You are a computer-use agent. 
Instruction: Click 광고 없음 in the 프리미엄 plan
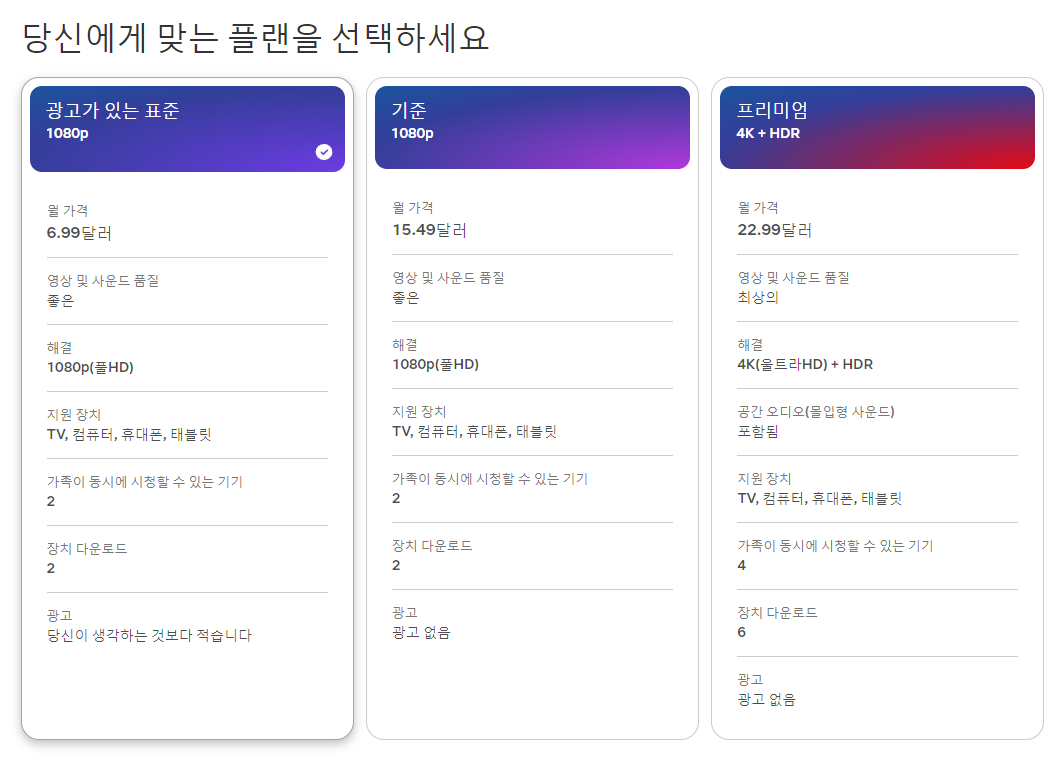click(x=766, y=699)
